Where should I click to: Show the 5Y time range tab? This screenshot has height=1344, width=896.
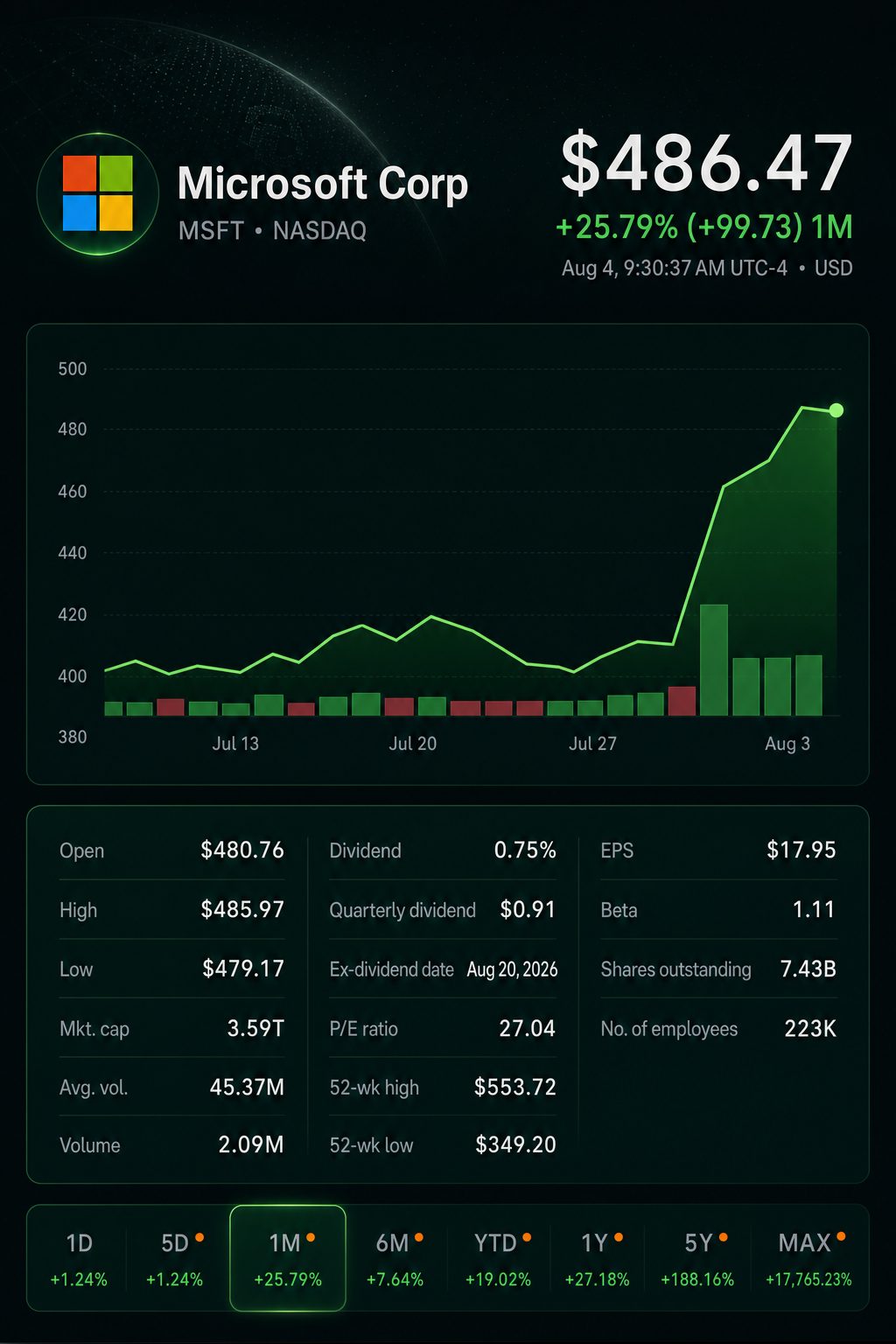point(697,1259)
